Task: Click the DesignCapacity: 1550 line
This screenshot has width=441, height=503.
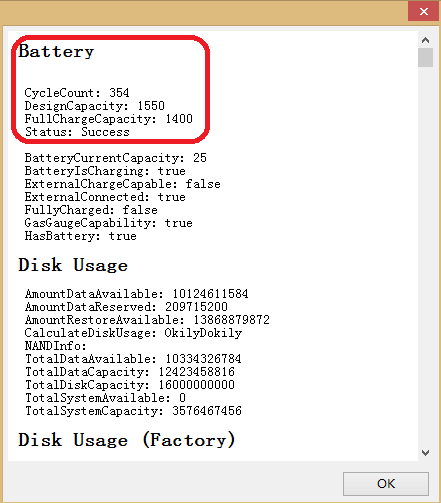Action: click(94, 106)
